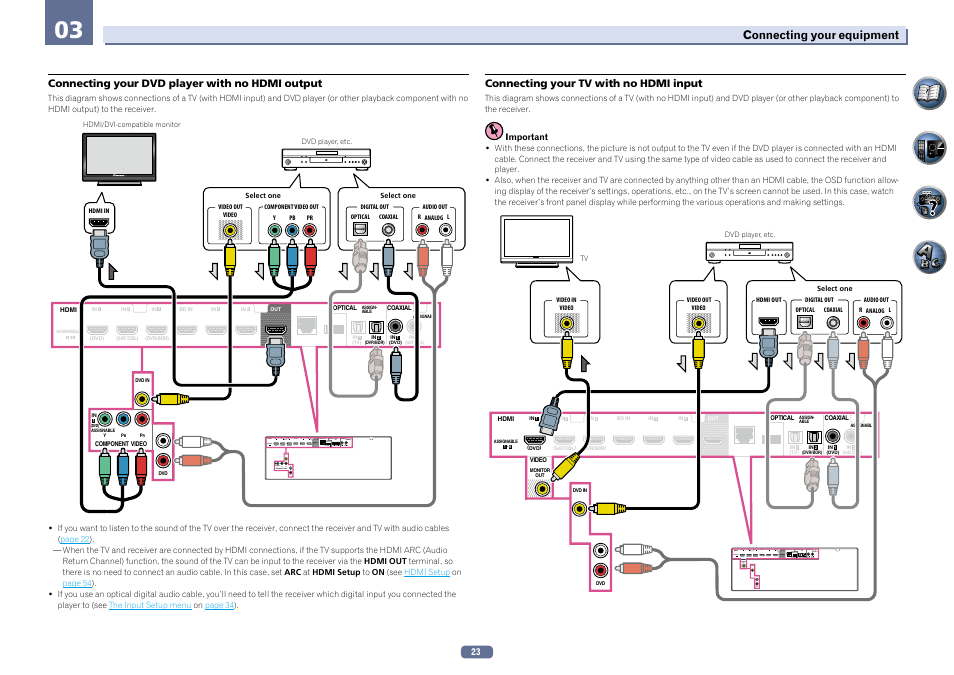
Task: Click the Important notice icon
Action: pyautogui.click(x=493, y=131)
